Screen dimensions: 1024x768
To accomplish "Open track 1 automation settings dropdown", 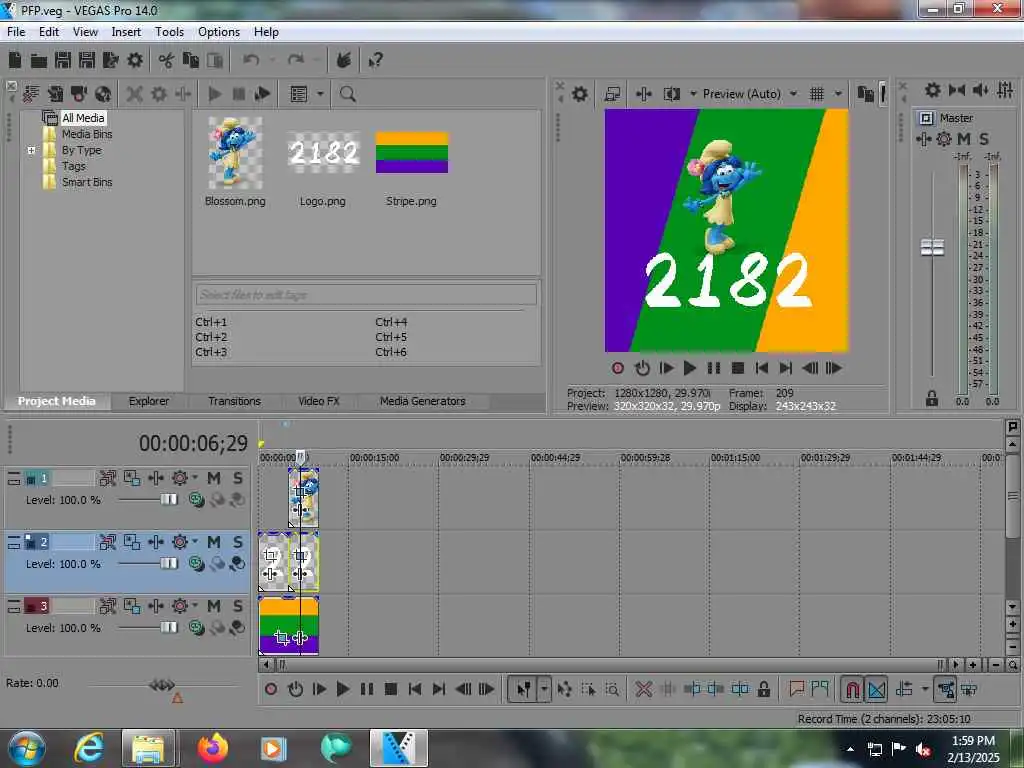I will click(x=195, y=477).
